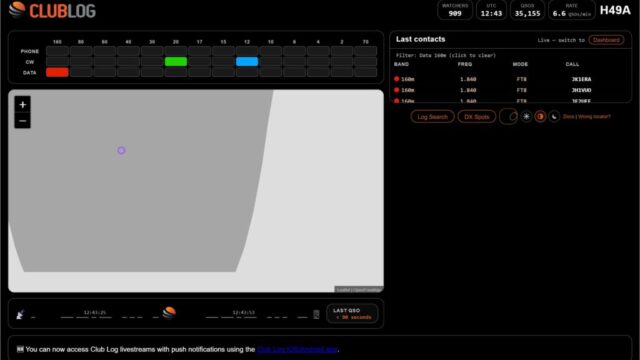The height and width of the screenshot is (360, 640).
Task: Click the Last contacts heading
Action: (x=420, y=39)
